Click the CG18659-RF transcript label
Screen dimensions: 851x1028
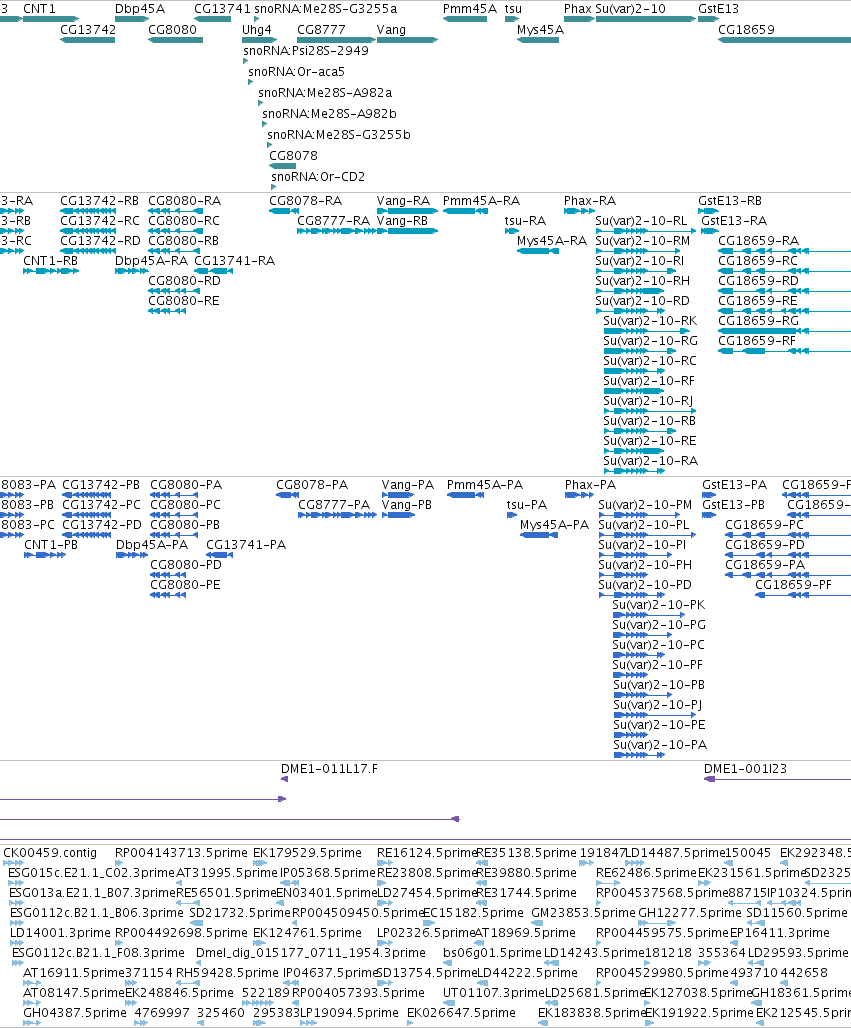coord(757,340)
